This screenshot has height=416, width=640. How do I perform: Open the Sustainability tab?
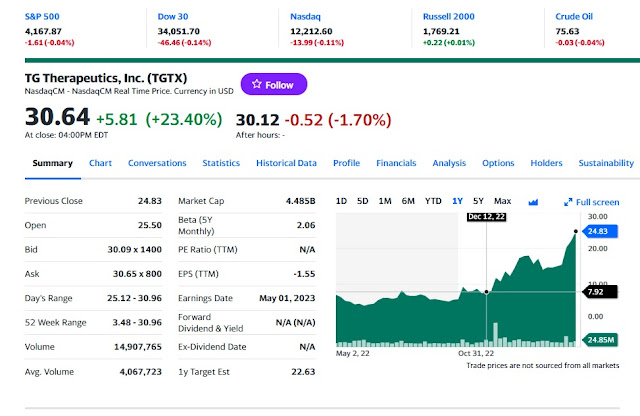[x=606, y=163]
